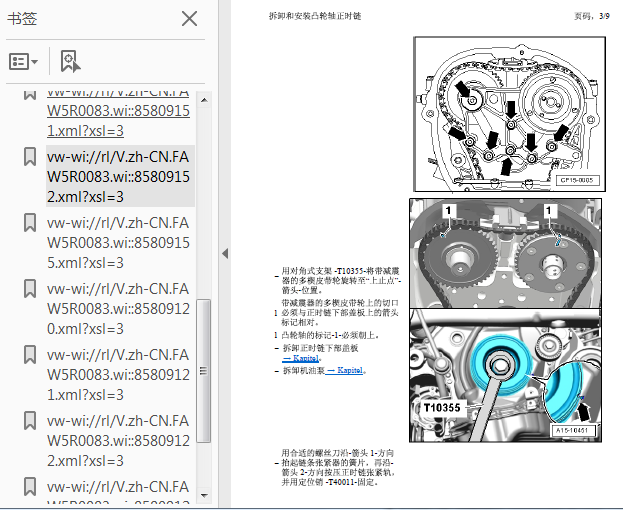The width and height of the screenshot is (623, 510).
Task: Click the camshaft sprockets marking image
Action: (505, 253)
